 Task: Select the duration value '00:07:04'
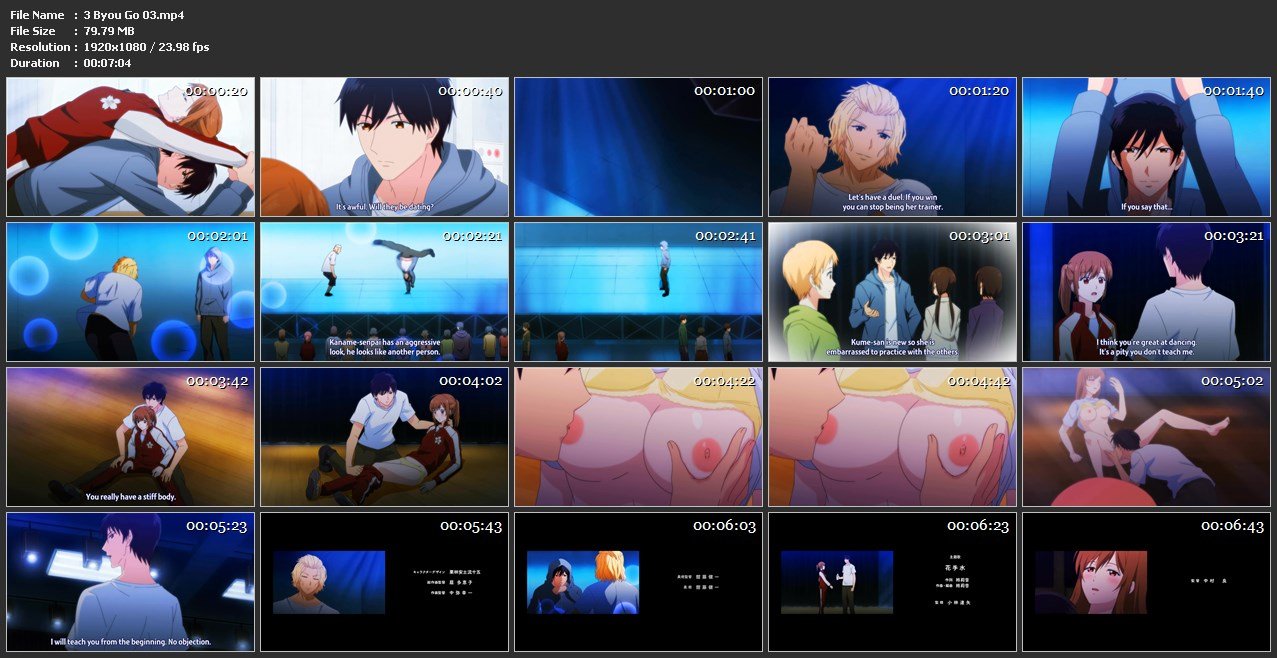(107, 63)
